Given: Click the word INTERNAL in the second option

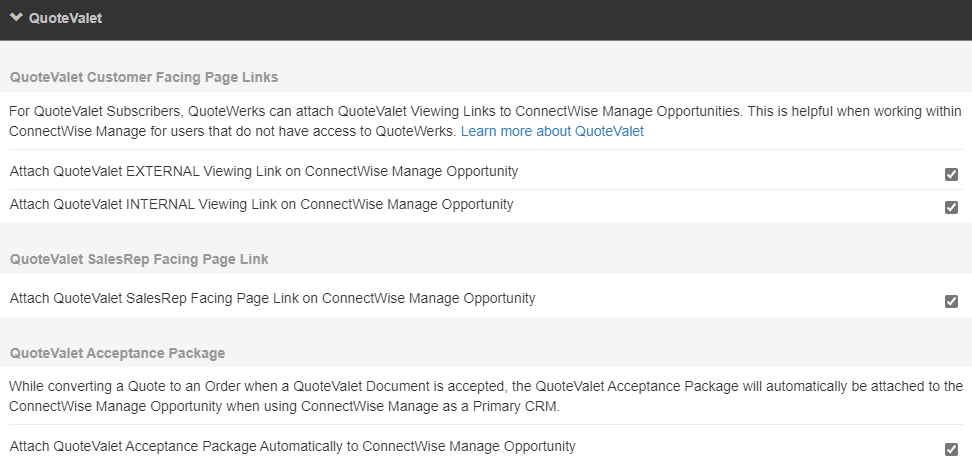Looking at the screenshot, I should [x=160, y=204].
